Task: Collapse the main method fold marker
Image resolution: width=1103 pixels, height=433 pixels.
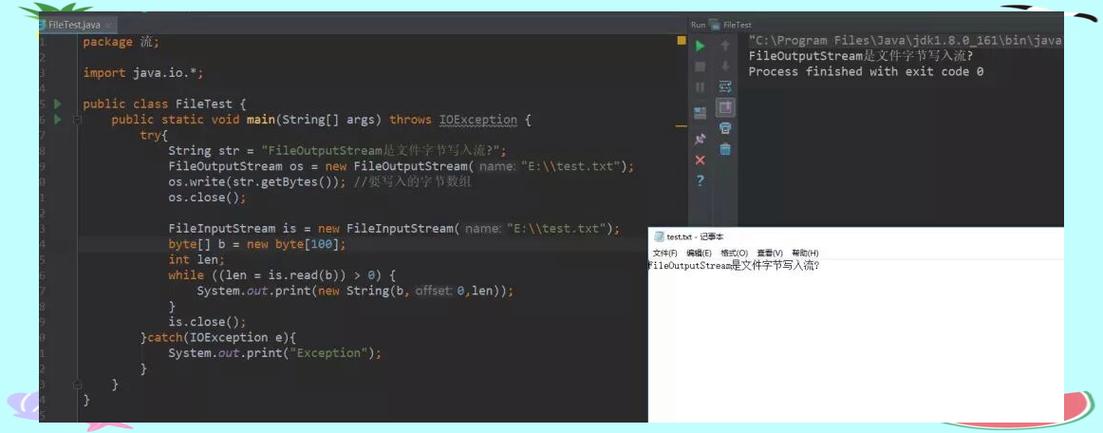Action: click(x=77, y=119)
